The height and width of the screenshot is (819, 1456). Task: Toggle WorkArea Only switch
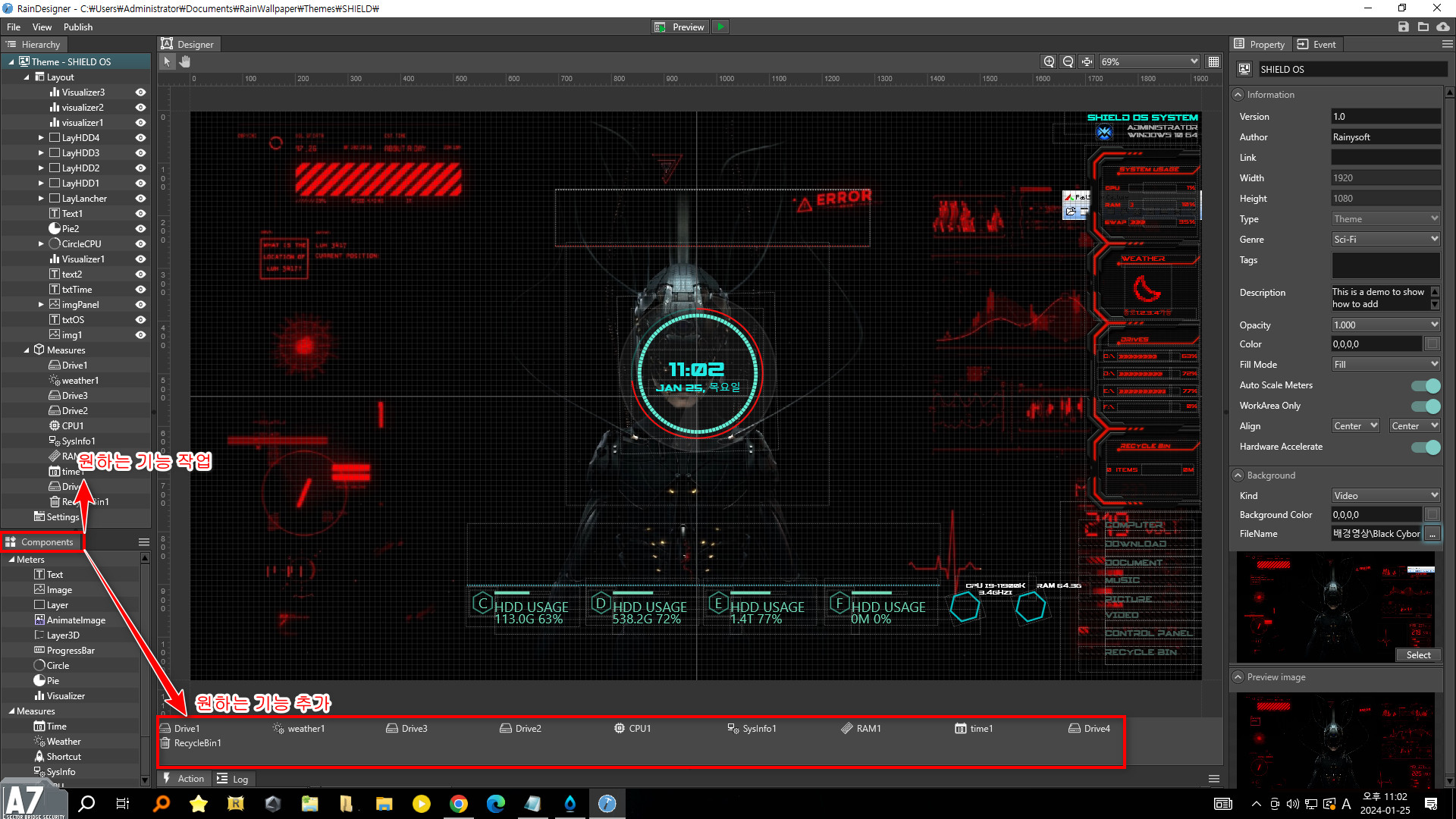1426,406
